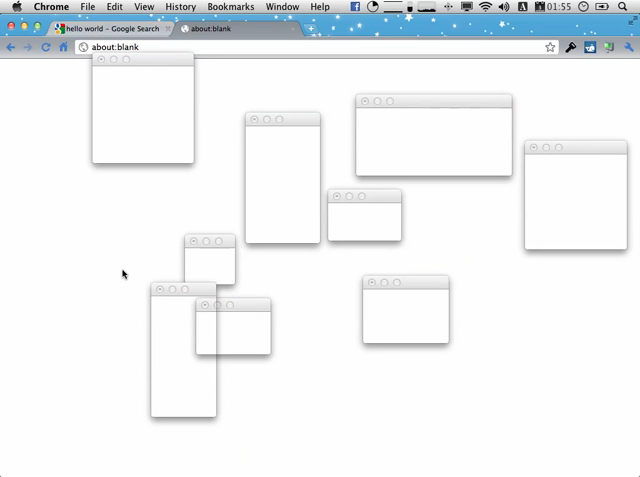Viewport: 640px width, 477px height.
Task: Open the Chrome wrench menu
Action: [629, 47]
